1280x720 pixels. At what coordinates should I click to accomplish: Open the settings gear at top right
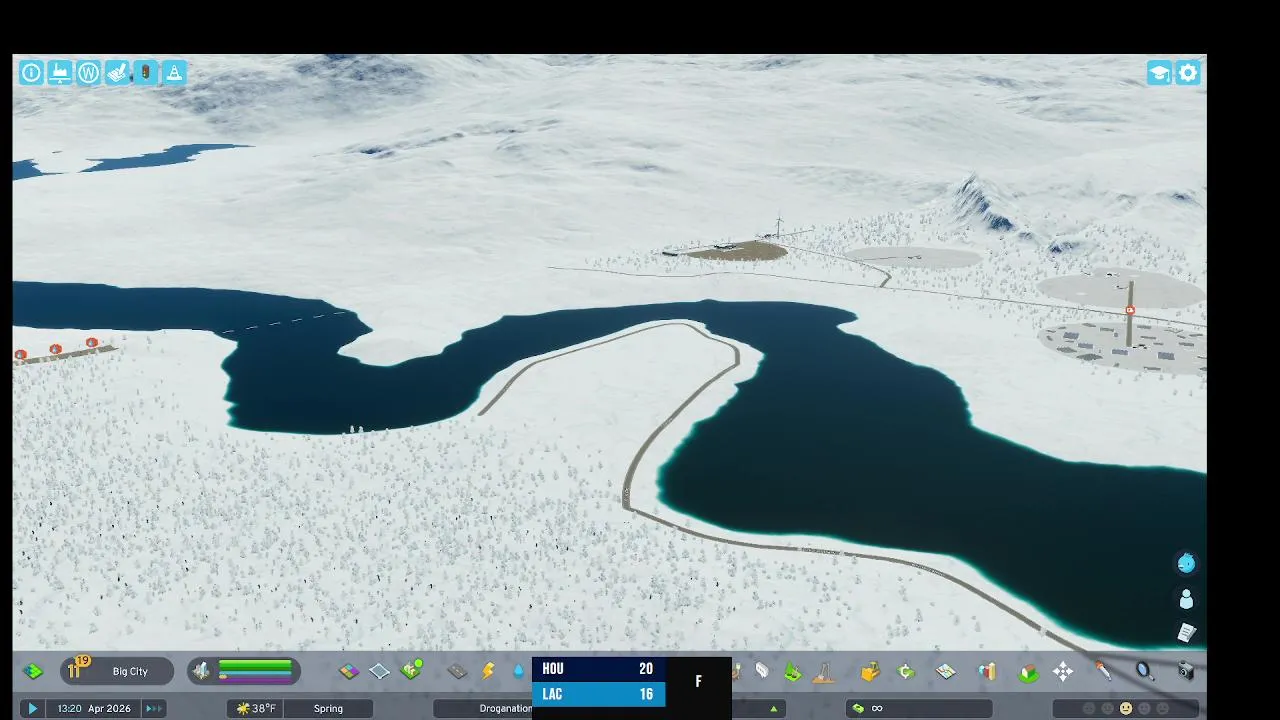click(1188, 73)
